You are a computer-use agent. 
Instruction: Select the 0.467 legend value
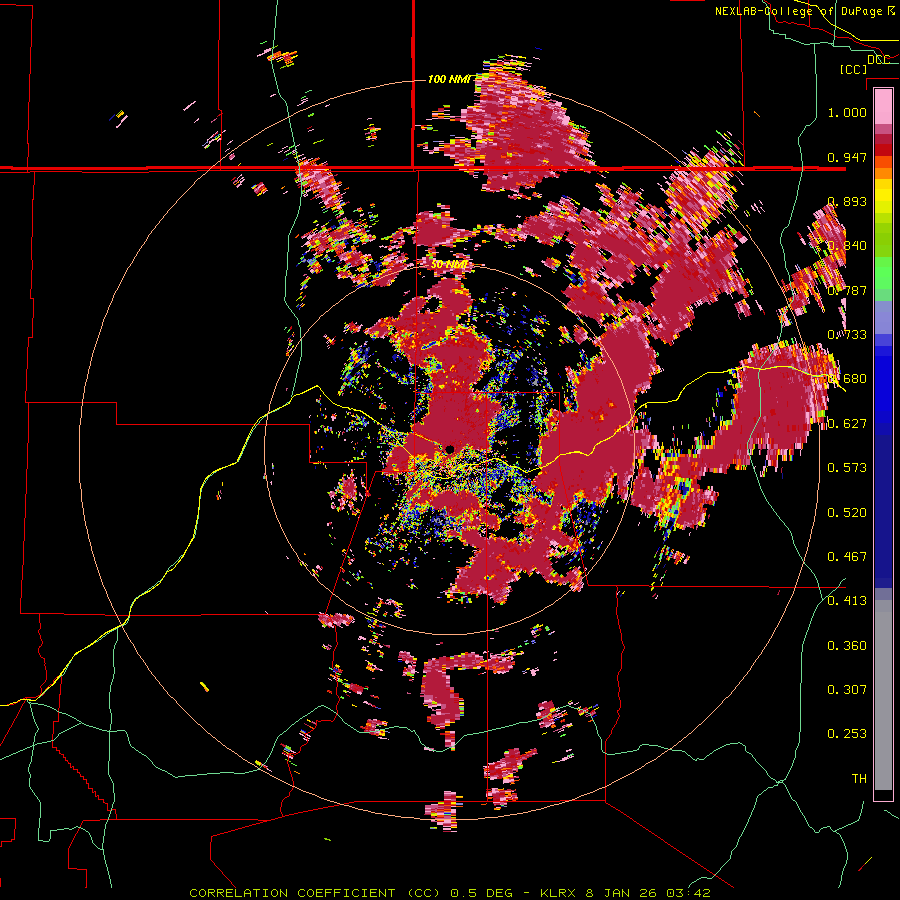(847, 556)
